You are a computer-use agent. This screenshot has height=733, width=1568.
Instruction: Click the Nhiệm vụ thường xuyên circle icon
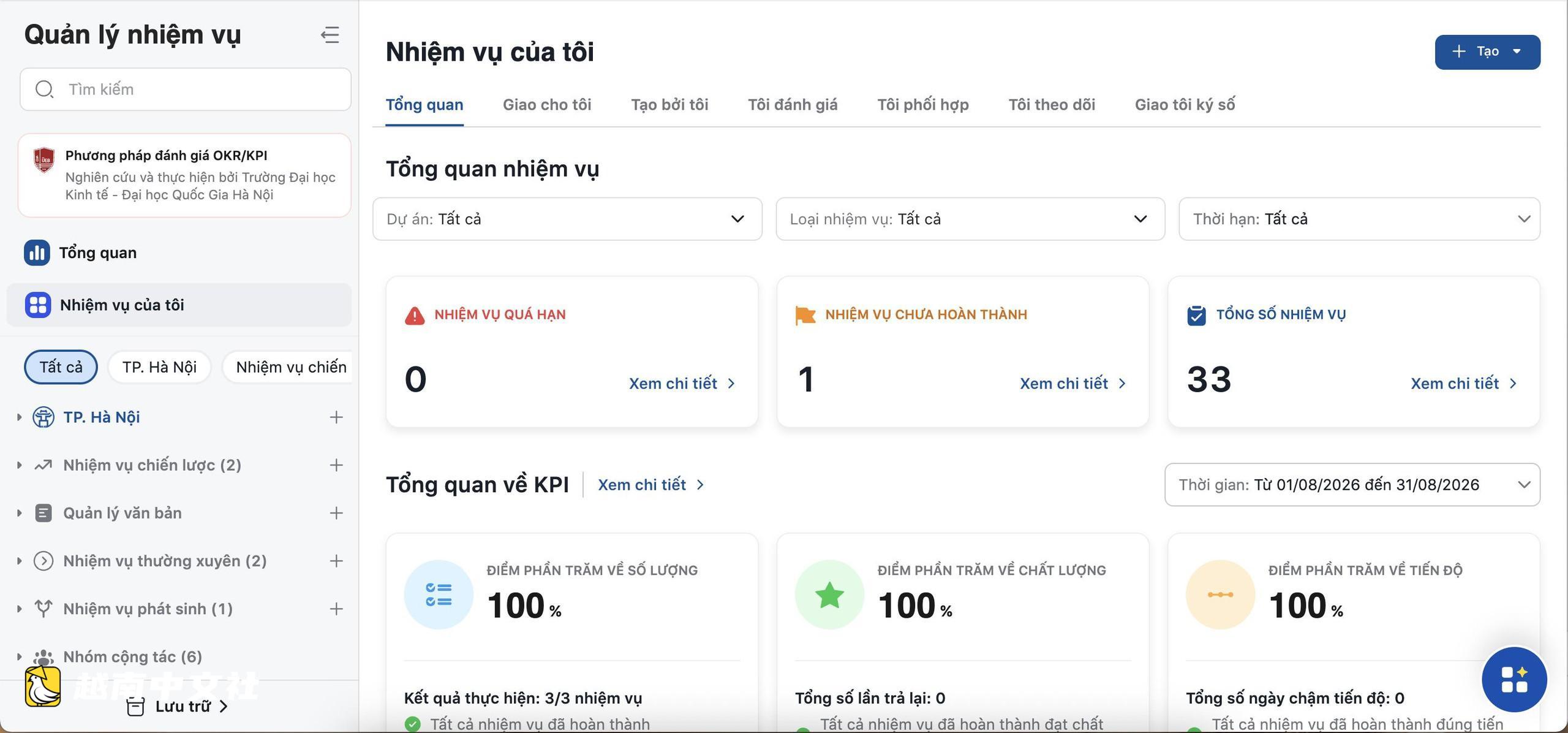(43, 561)
